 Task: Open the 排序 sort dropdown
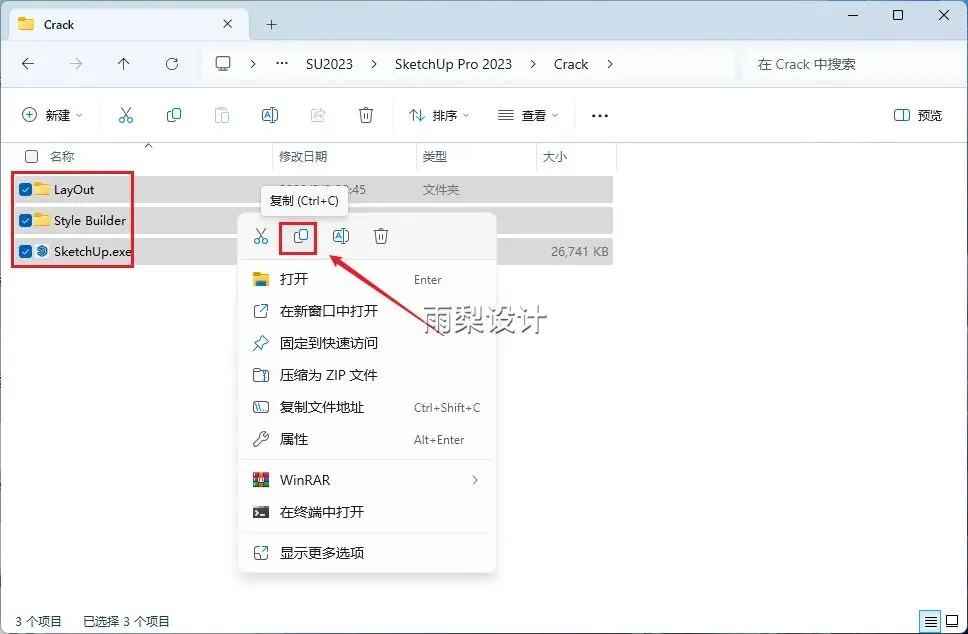(x=439, y=115)
